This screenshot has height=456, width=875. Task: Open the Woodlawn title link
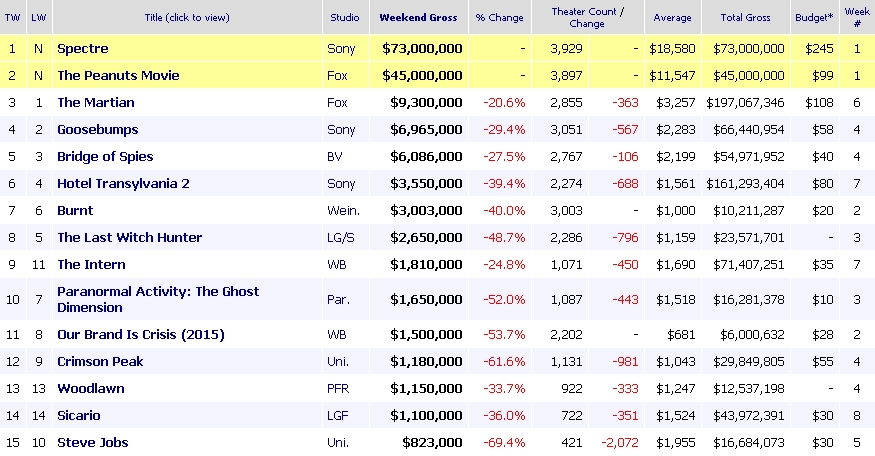coord(90,388)
